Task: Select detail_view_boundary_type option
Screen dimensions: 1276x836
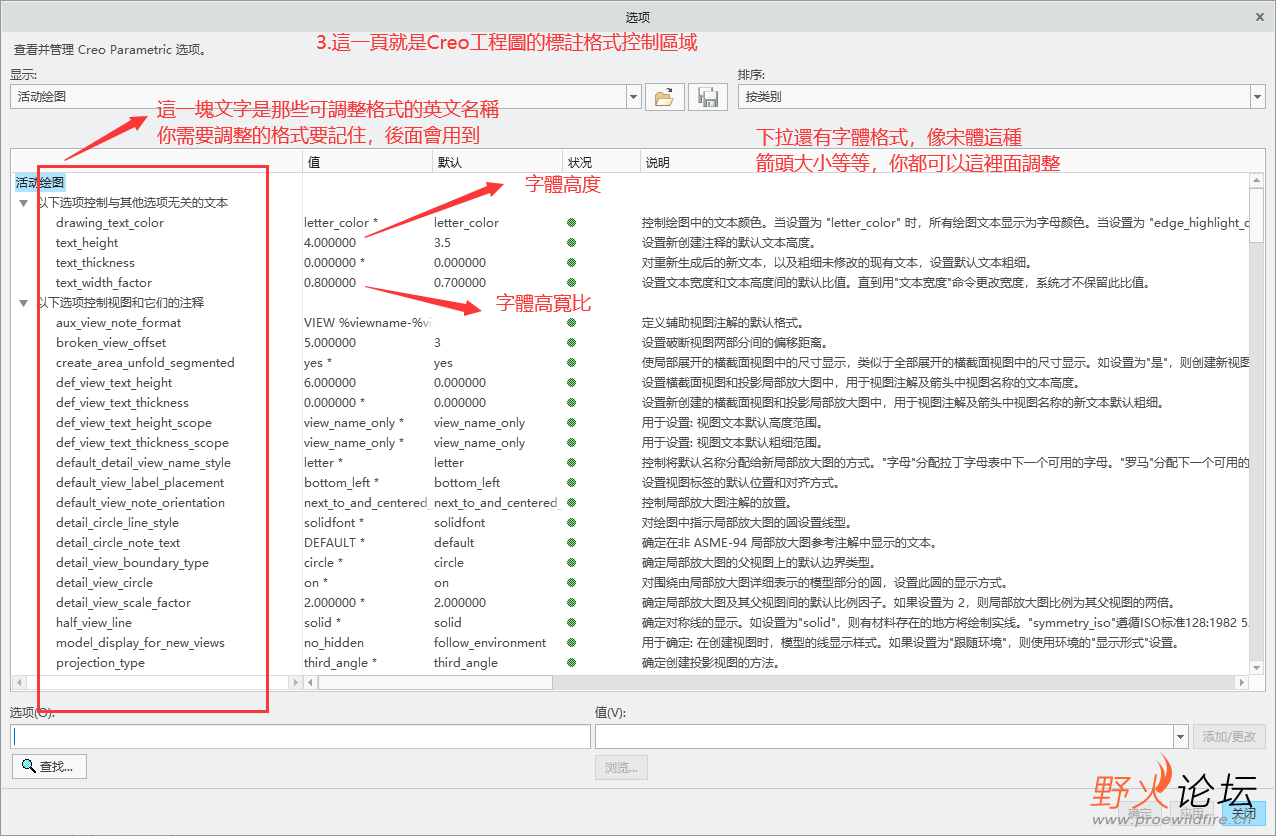Action: [x=132, y=563]
